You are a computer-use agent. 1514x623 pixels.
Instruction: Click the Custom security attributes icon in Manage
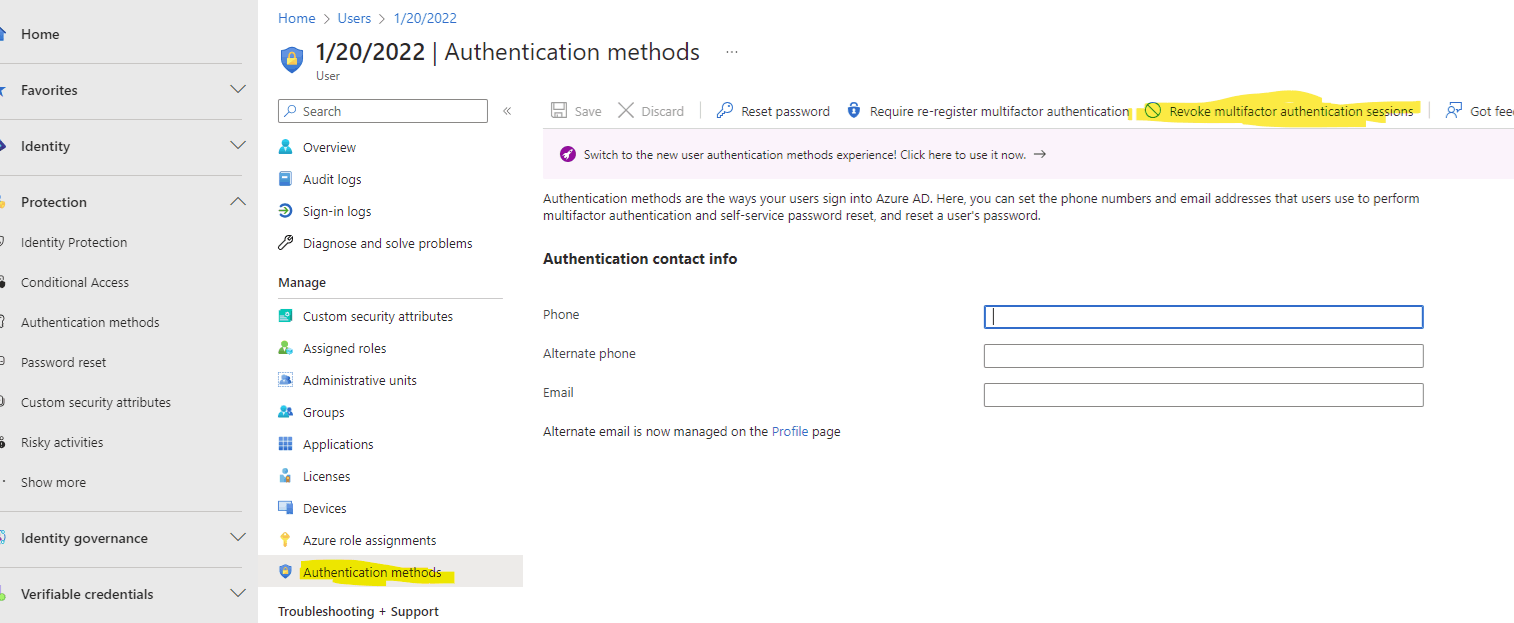(x=286, y=316)
